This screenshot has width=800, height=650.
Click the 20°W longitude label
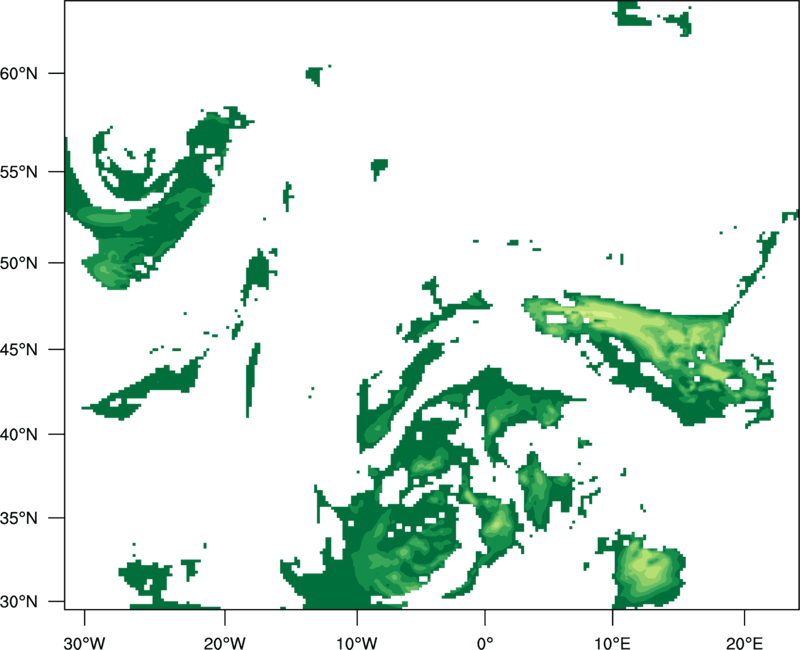pos(224,643)
